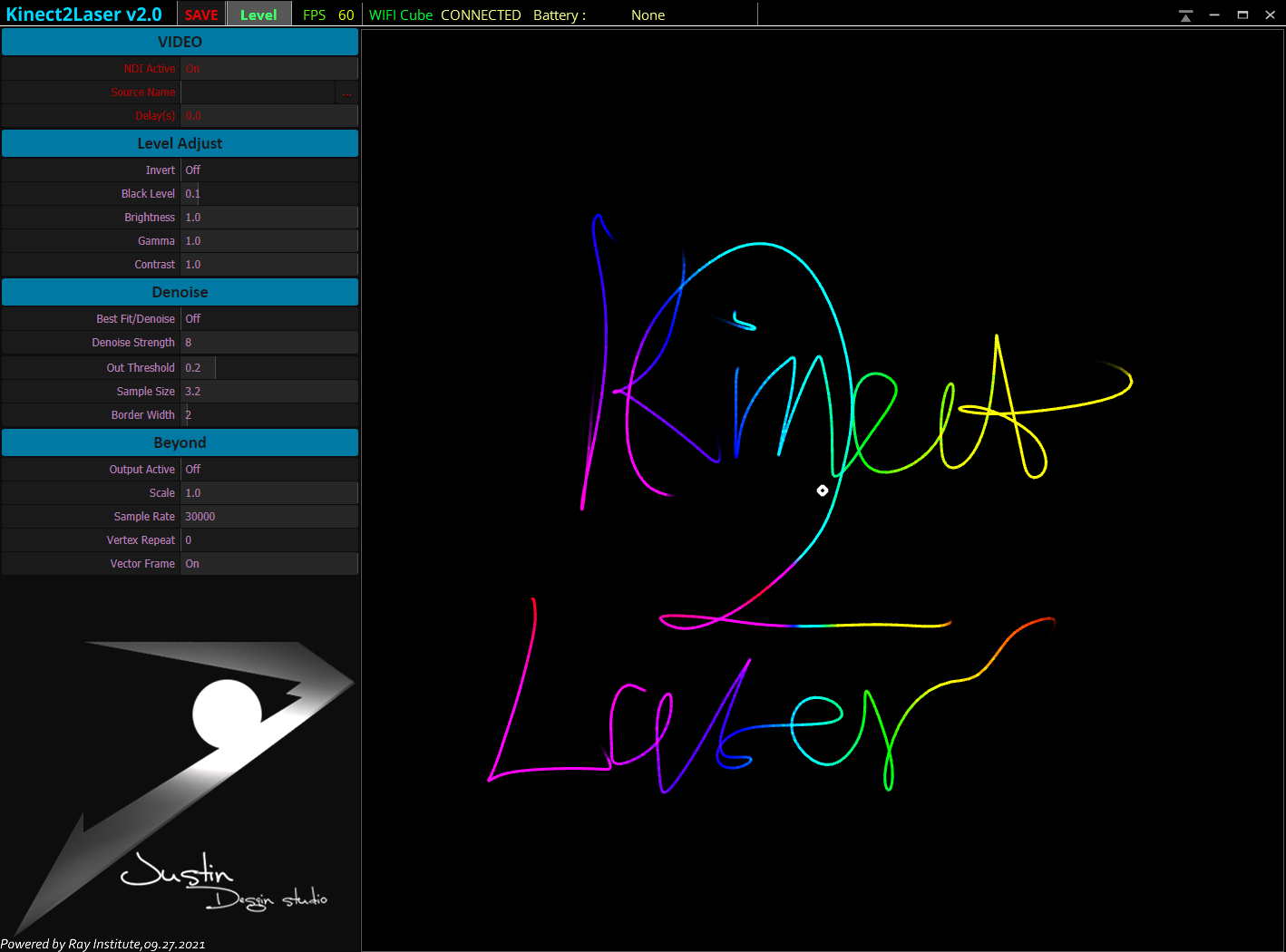Select the Border Width value

[269, 415]
